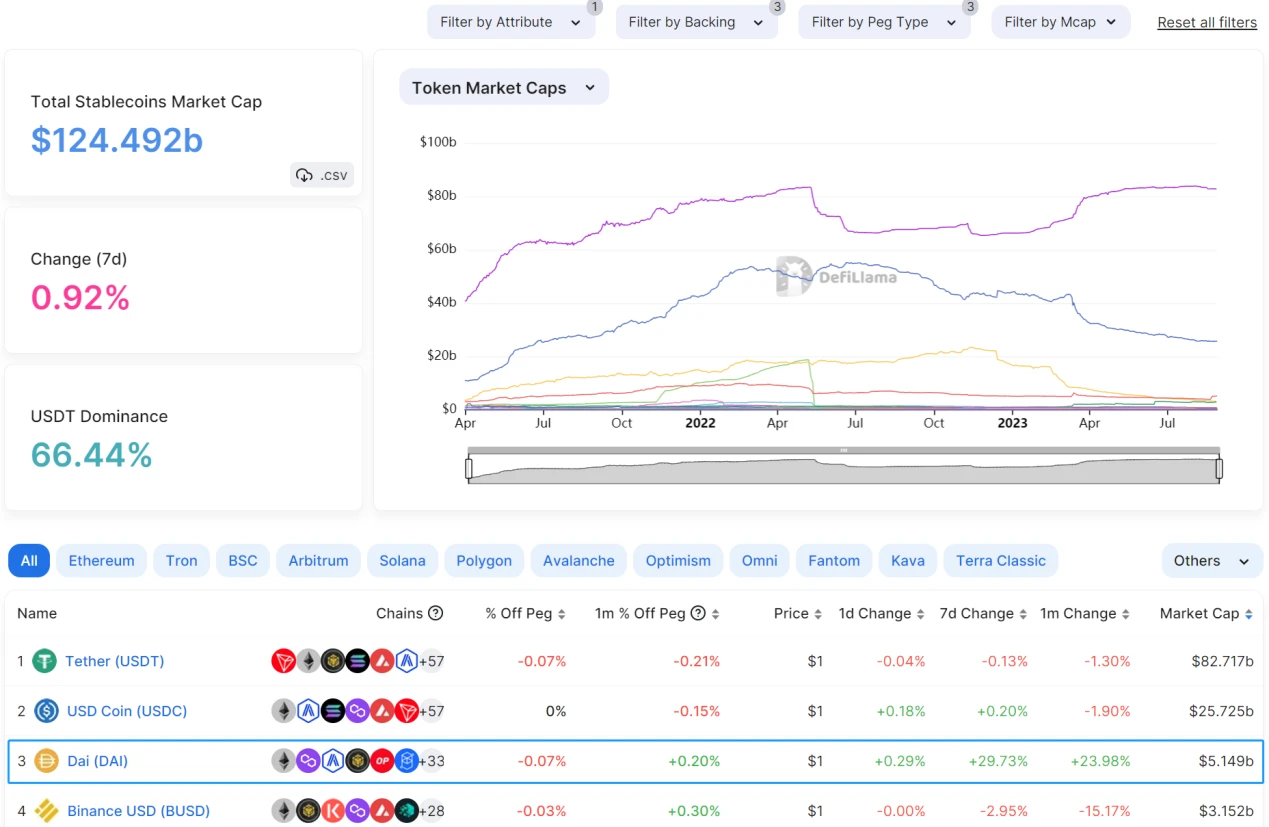This screenshot has height=827, width=1269.
Task: Open the Others chains dropdown
Action: pyautogui.click(x=1212, y=561)
